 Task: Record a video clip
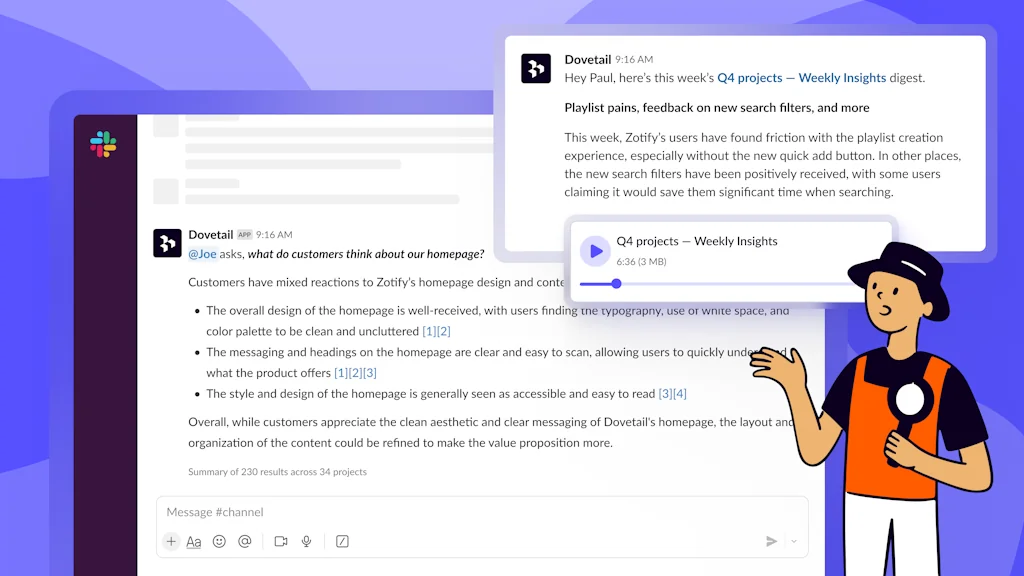(x=281, y=541)
